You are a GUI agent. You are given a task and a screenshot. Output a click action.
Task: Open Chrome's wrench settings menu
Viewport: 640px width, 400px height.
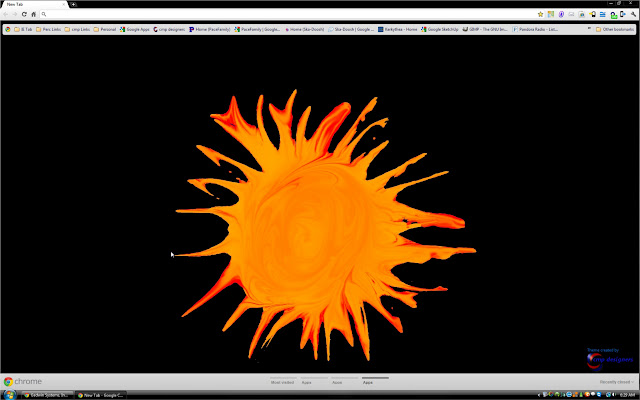click(633, 14)
